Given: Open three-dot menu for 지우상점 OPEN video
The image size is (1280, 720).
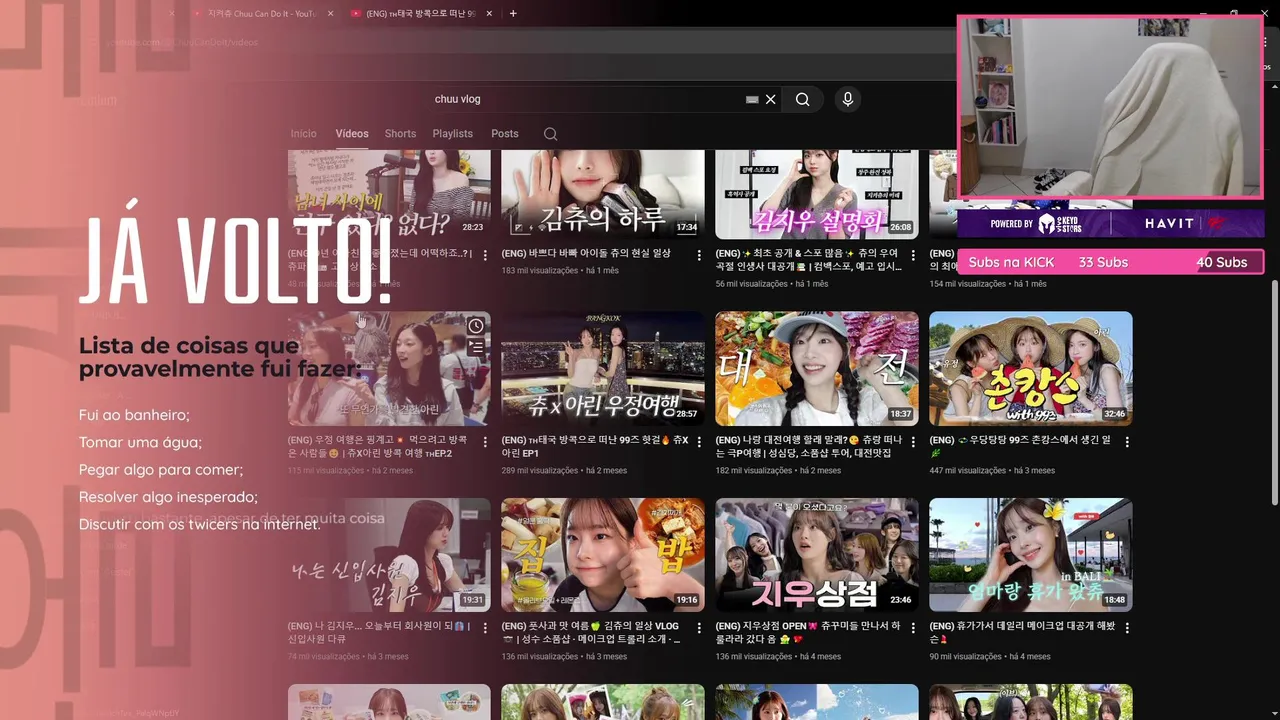Looking at the screenshot, I should coord(913,628).
